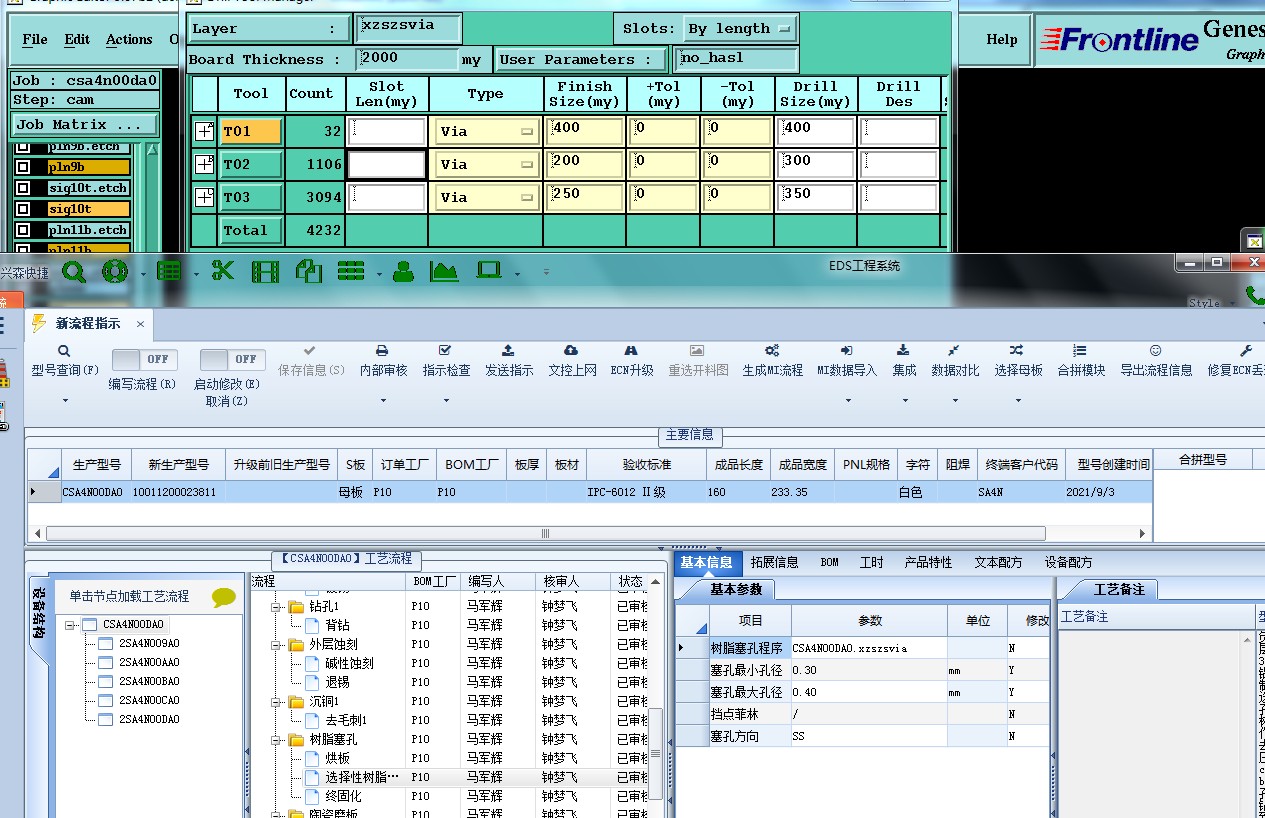Collapse the CSA4N00DA0 root tree node

click(x=70, y=625)
